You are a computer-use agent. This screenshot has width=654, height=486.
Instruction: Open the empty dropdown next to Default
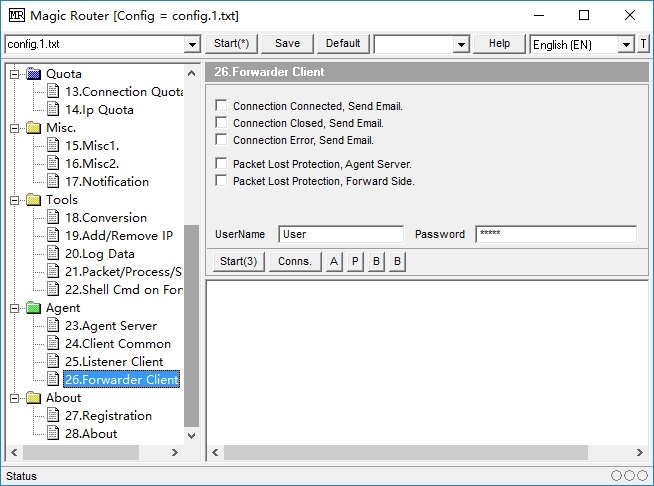461,44
